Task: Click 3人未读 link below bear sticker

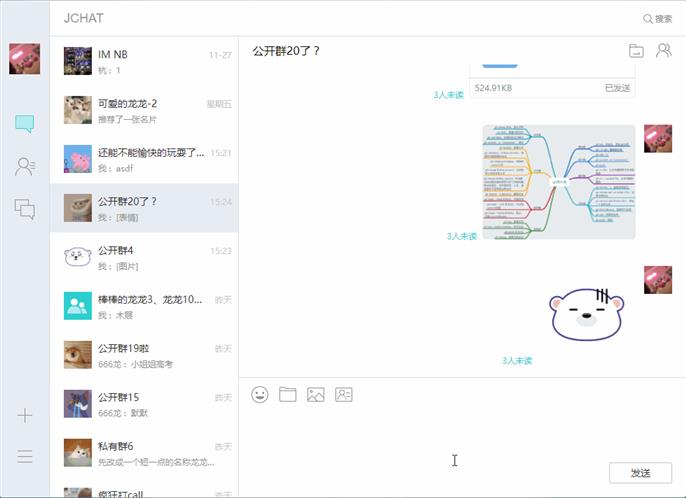Action: tap(517, 361)
